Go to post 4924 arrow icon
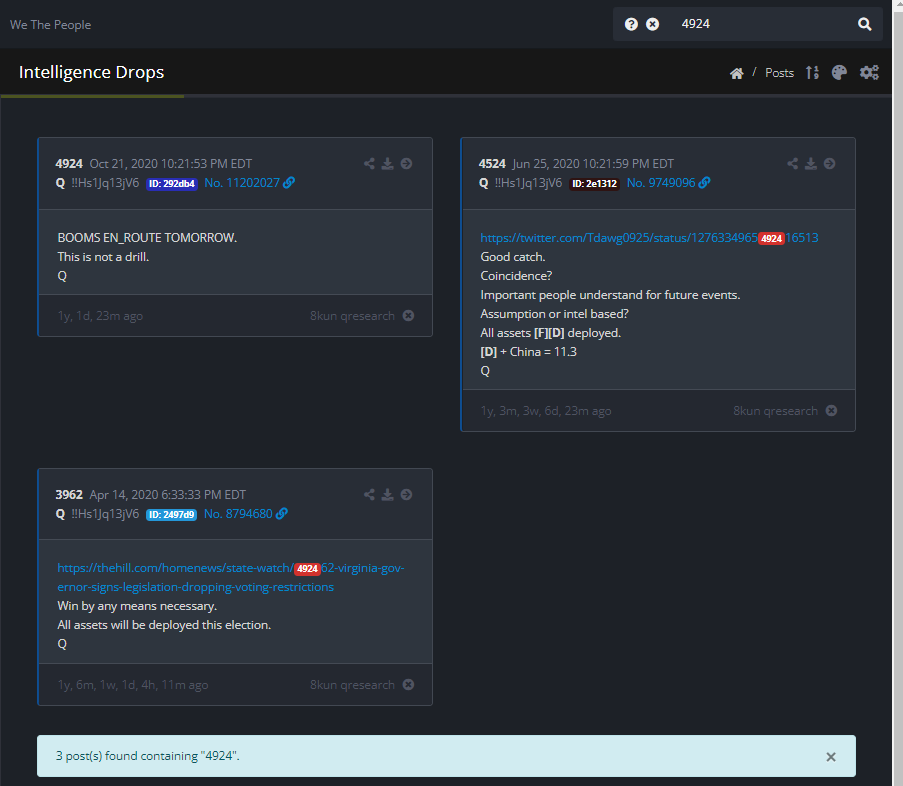The image size is (903, 786). [407, 164]
